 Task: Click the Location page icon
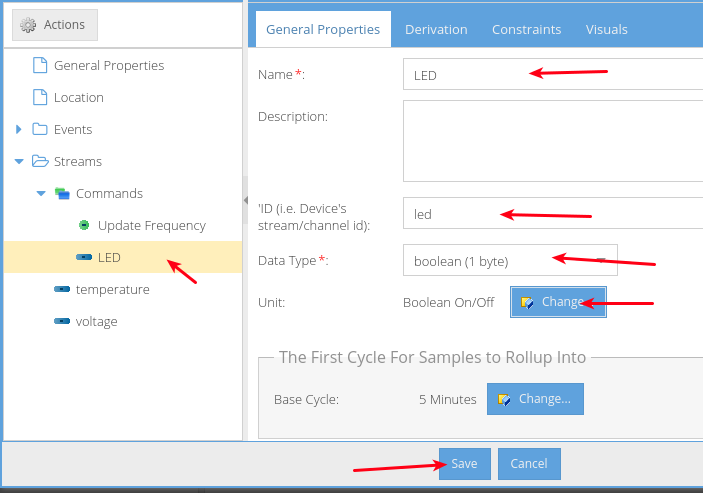(x=40, y=98)
